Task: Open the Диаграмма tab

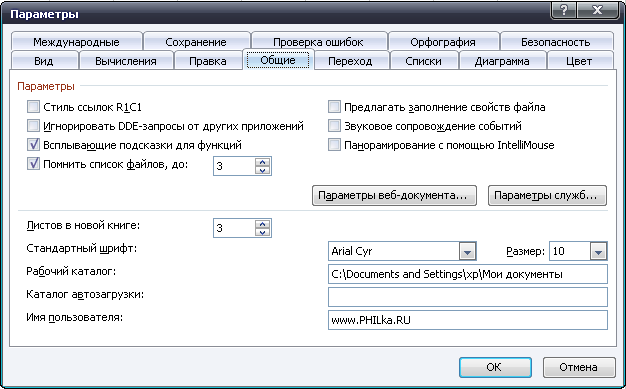Action: [x=502, y=61]
